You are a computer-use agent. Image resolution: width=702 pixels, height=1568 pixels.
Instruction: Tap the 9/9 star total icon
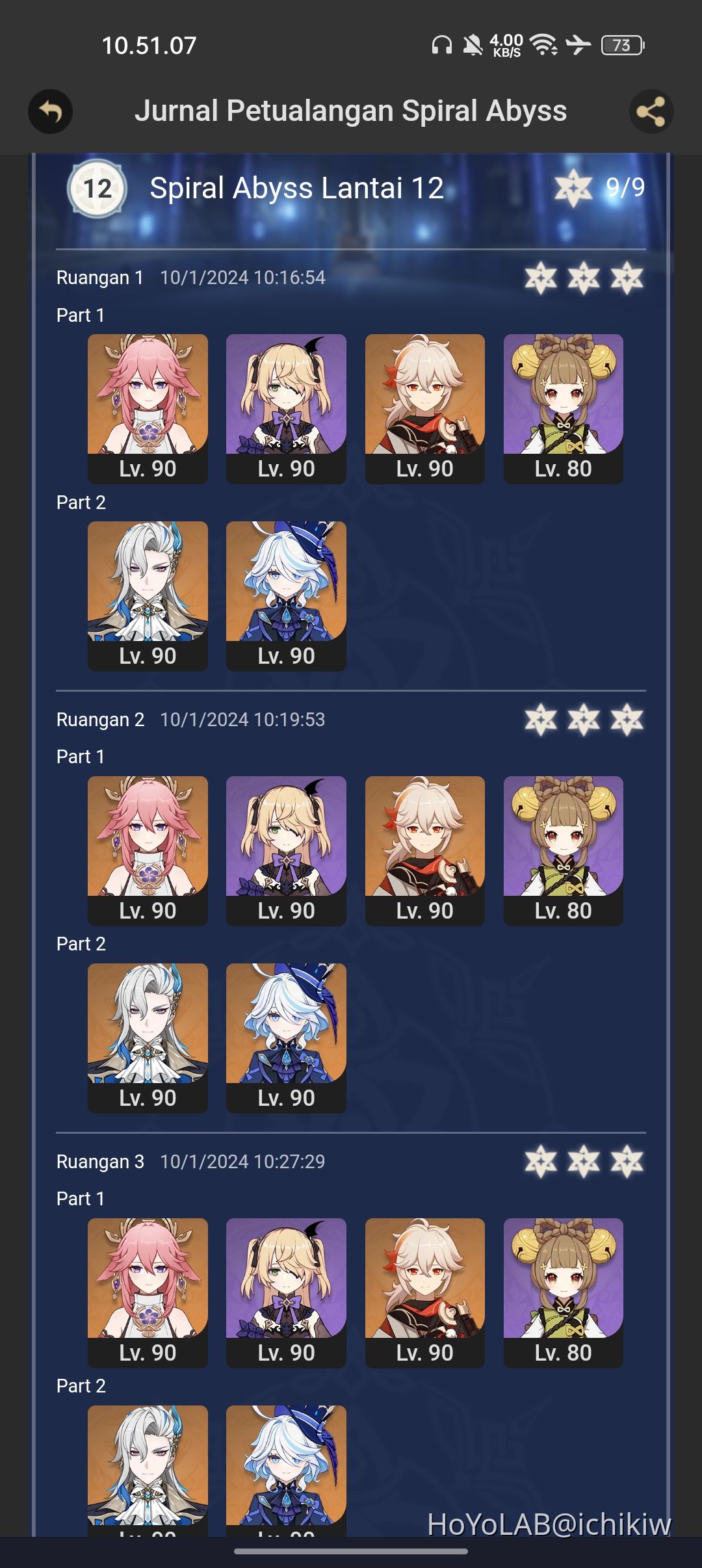point(573,188)
